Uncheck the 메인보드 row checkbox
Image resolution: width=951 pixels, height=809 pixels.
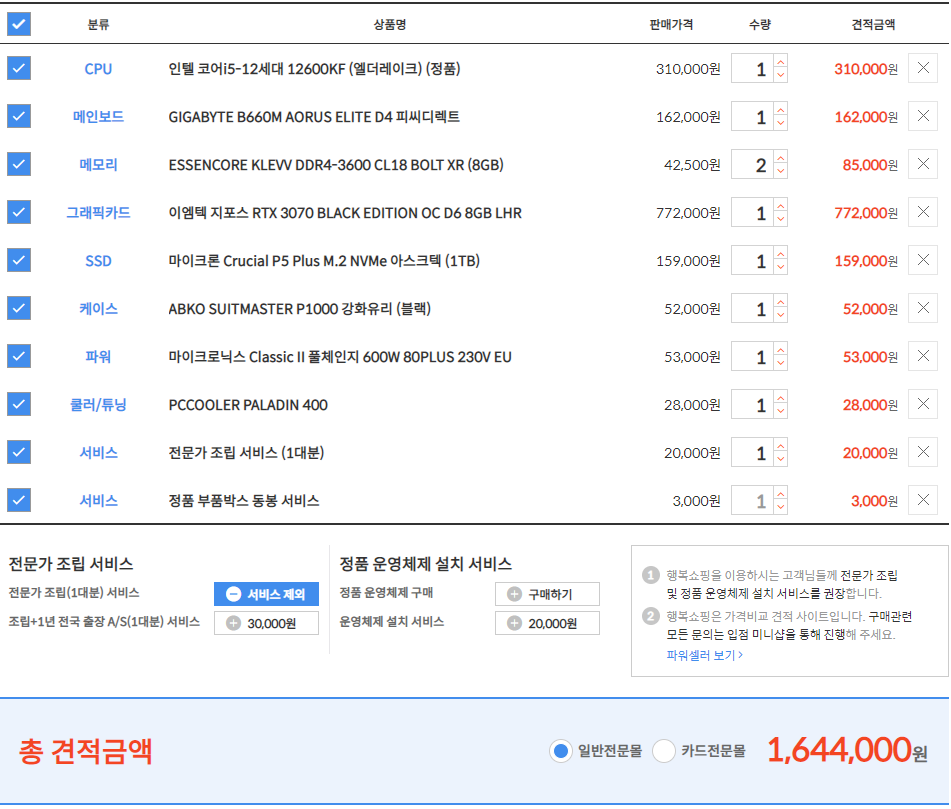point(19,116)
